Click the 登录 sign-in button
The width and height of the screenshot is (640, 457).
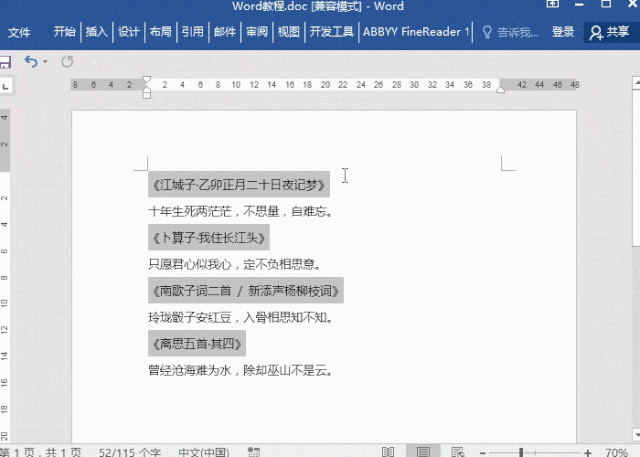tap(563, 32)
